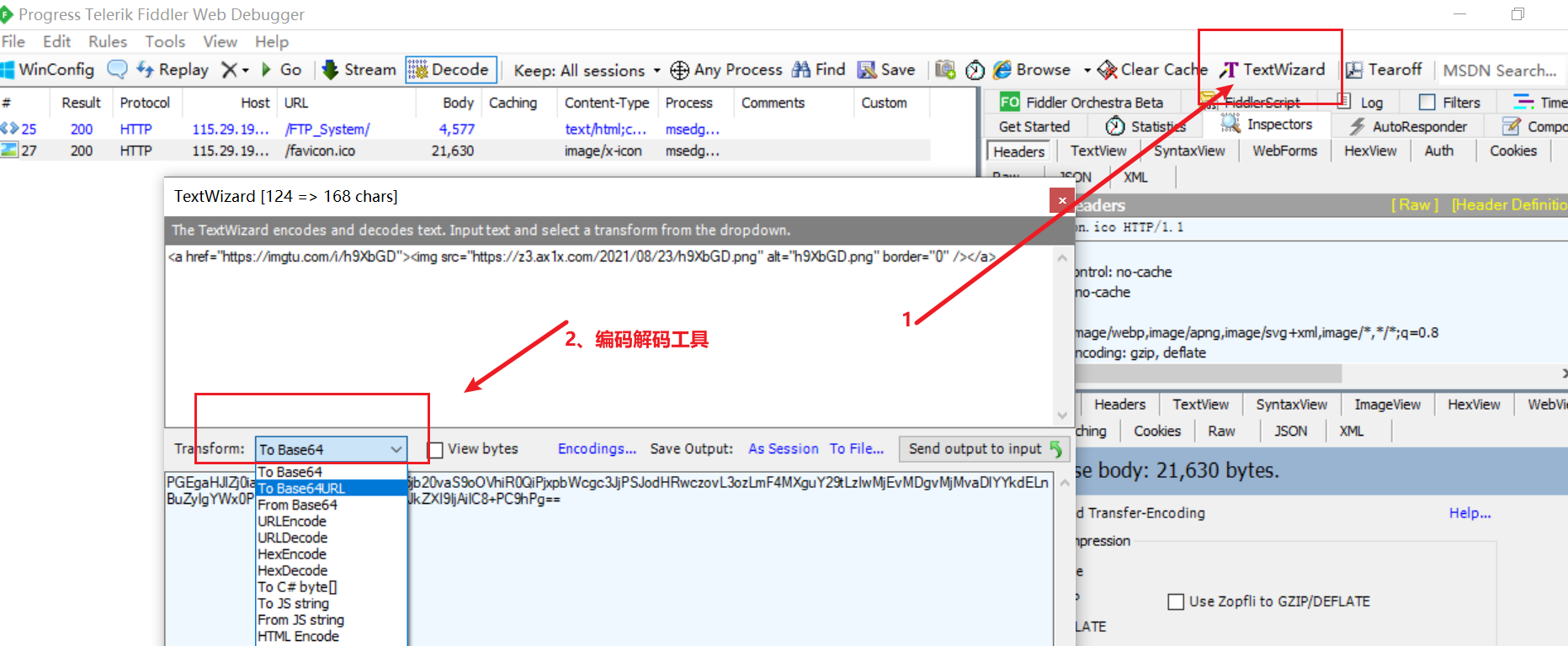Expand the Keep: All sessions dropdown
Image resolution: width=1568 pixels, height=646 pixels.
(656, 71)
